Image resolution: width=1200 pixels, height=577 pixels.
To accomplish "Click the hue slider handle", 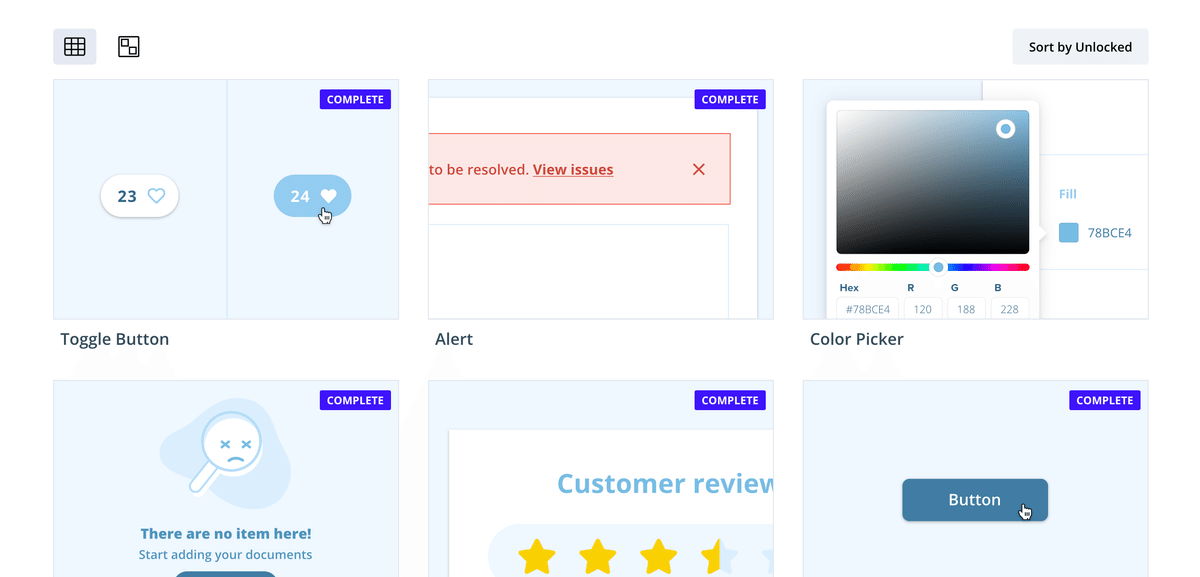I will [937, 267].
